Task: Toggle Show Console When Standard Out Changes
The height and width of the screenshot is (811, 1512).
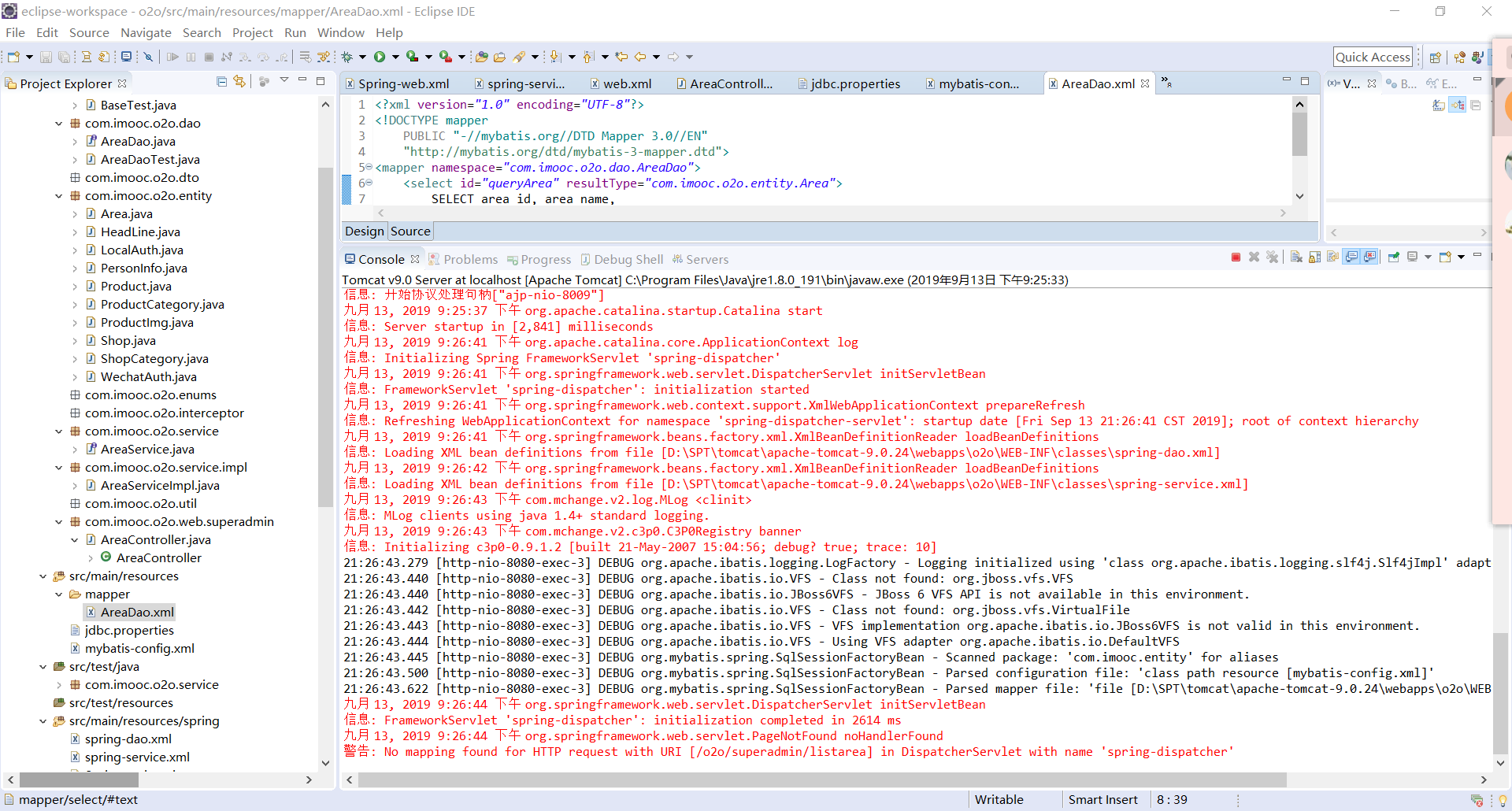Action: point(1352,257)
